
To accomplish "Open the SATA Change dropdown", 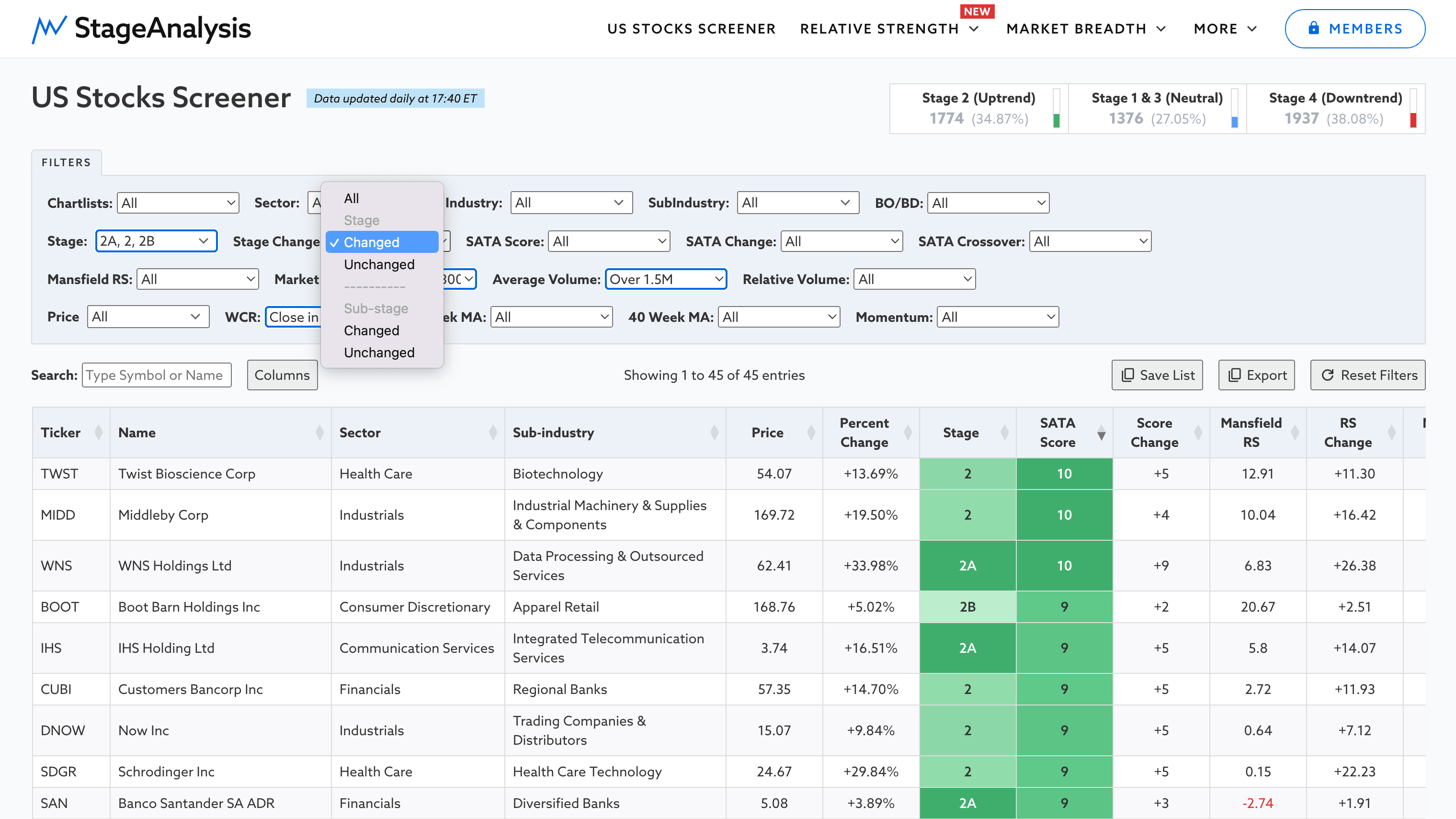I will click(842, 241).
